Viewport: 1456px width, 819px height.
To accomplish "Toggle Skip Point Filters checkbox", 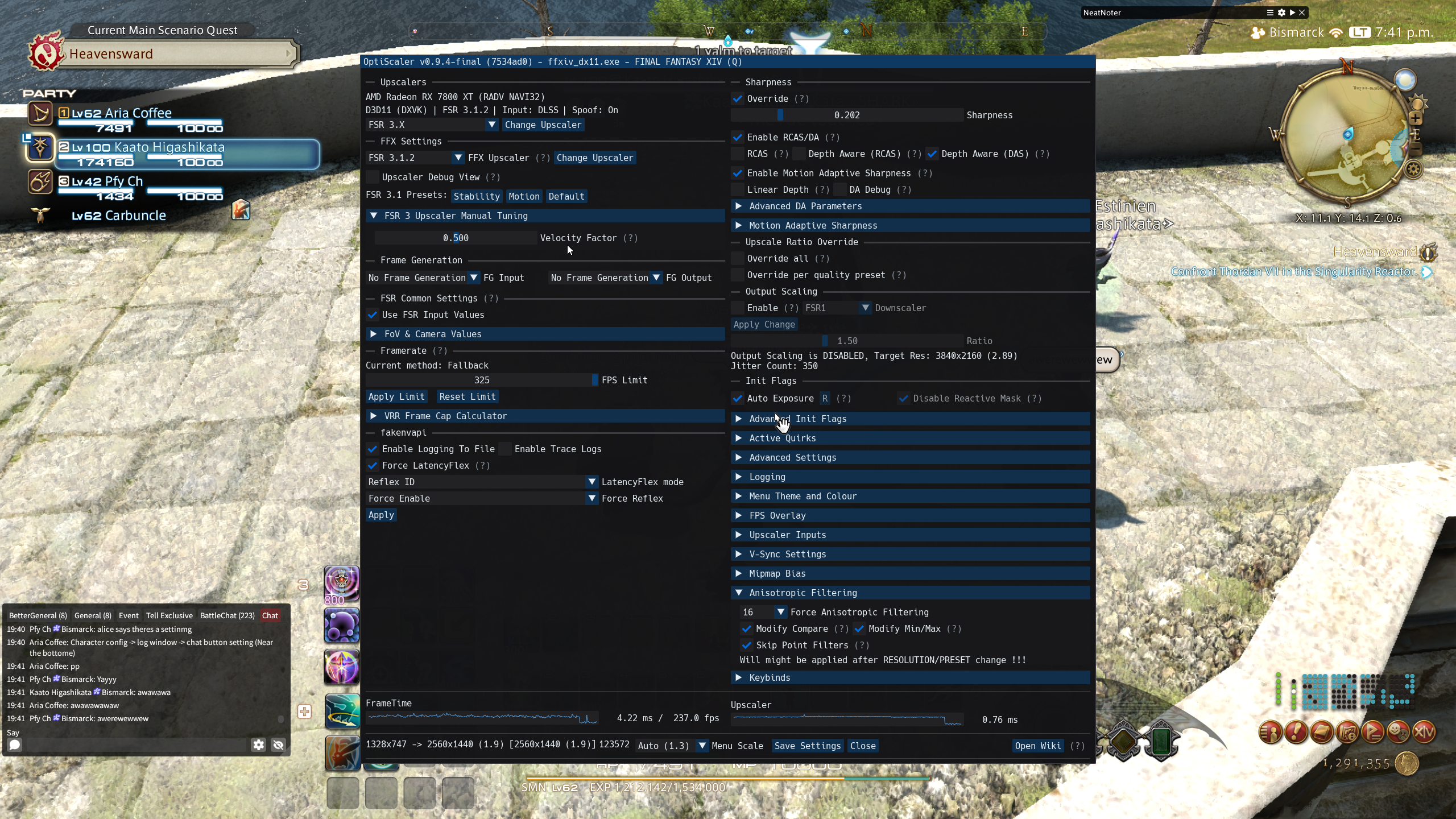I will (x=747, y=646).
